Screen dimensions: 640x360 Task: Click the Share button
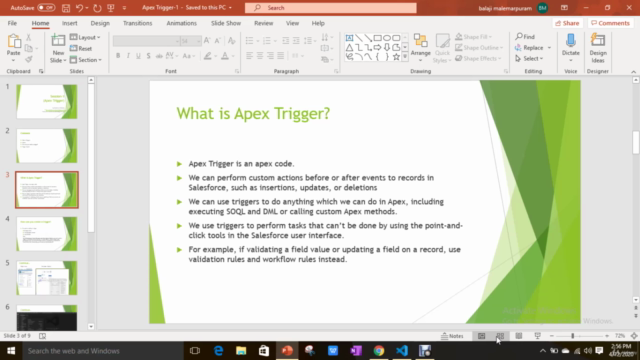567,23
